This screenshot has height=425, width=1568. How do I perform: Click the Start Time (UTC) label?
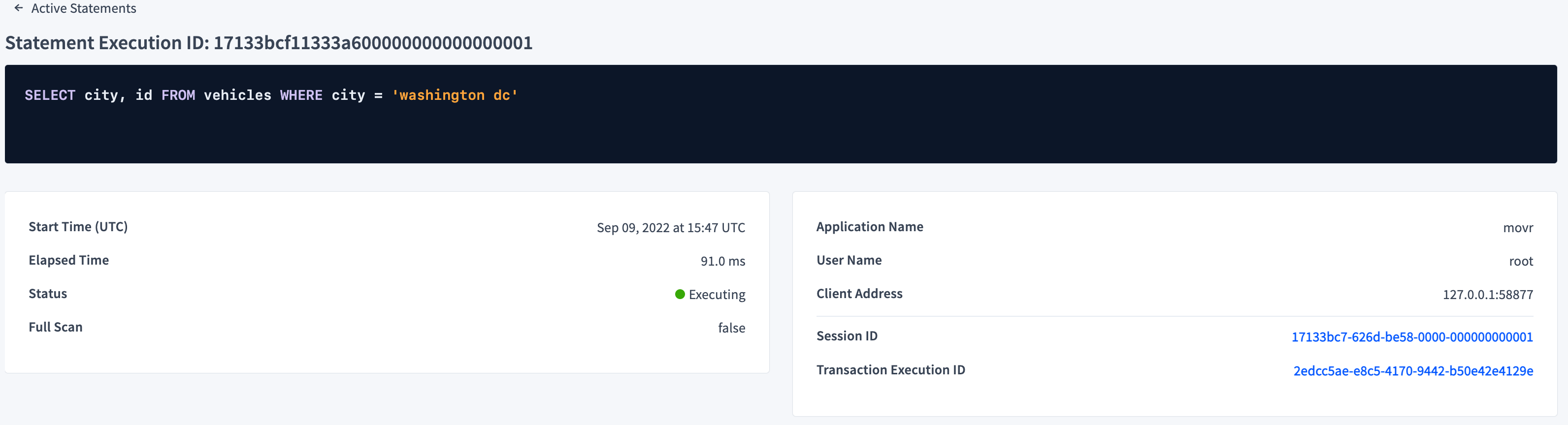[78, 226]
